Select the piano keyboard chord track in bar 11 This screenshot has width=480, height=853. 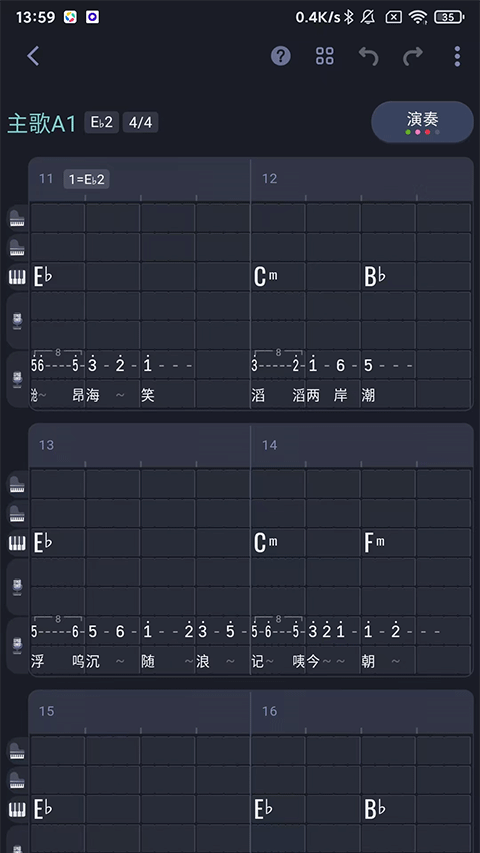(17, 277)
